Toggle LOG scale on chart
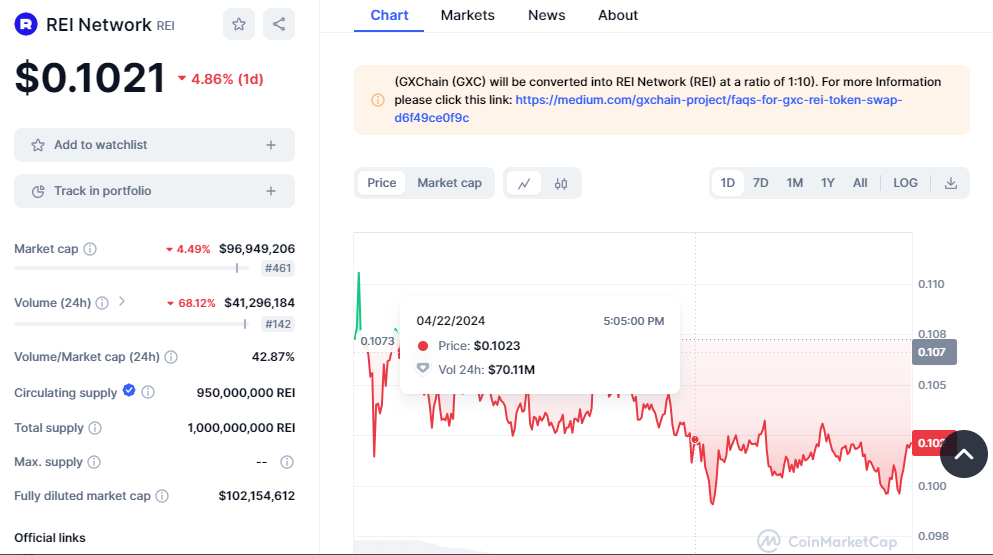 [x=905, y=183]
